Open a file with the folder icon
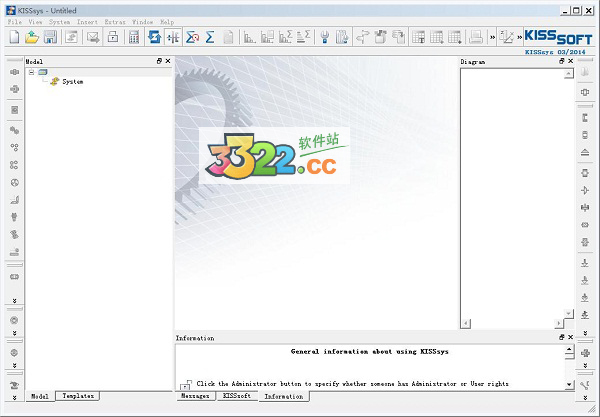 (32, 38)
